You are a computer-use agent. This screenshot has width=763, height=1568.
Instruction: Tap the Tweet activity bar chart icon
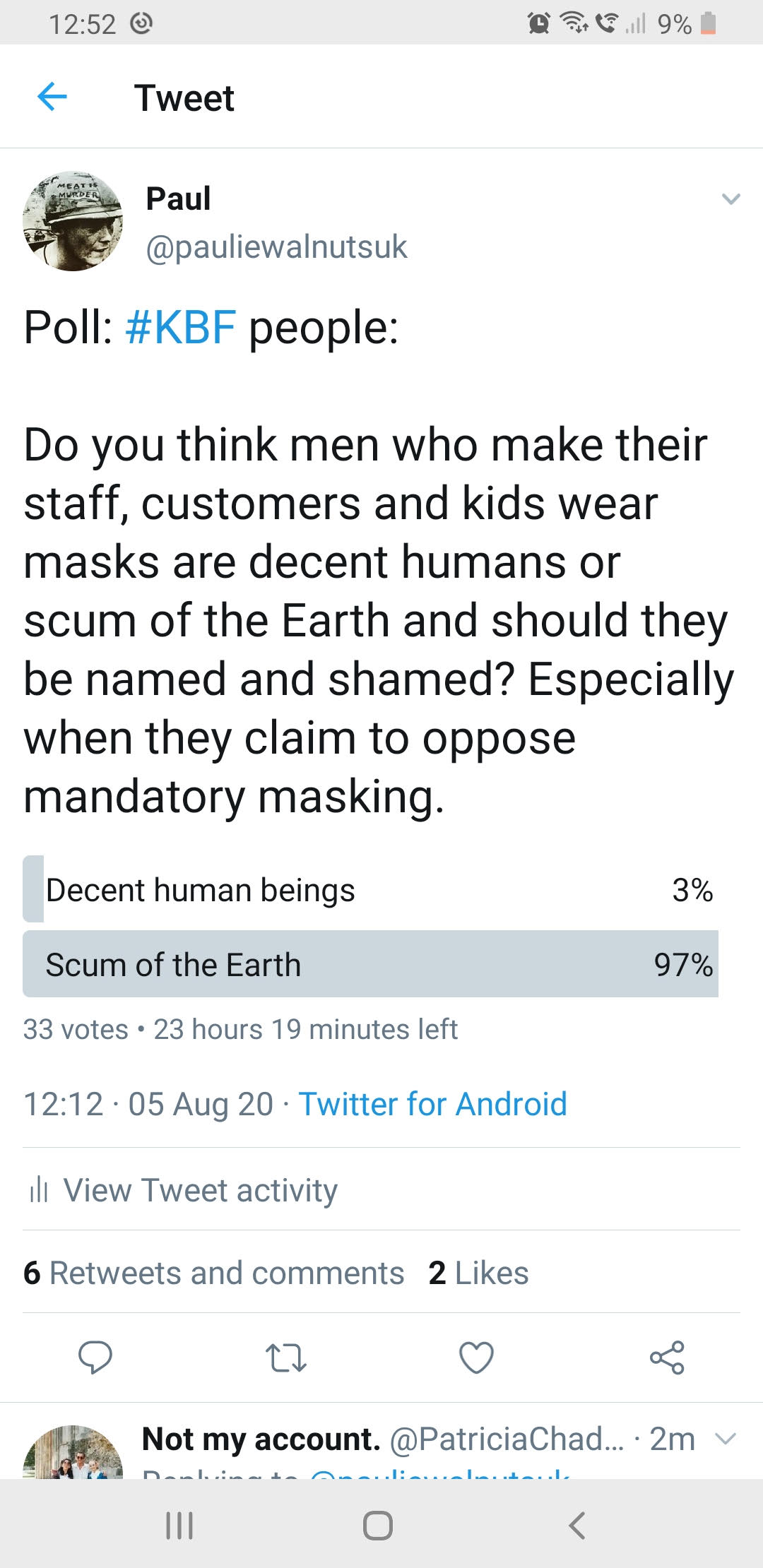click(38, 1190)
